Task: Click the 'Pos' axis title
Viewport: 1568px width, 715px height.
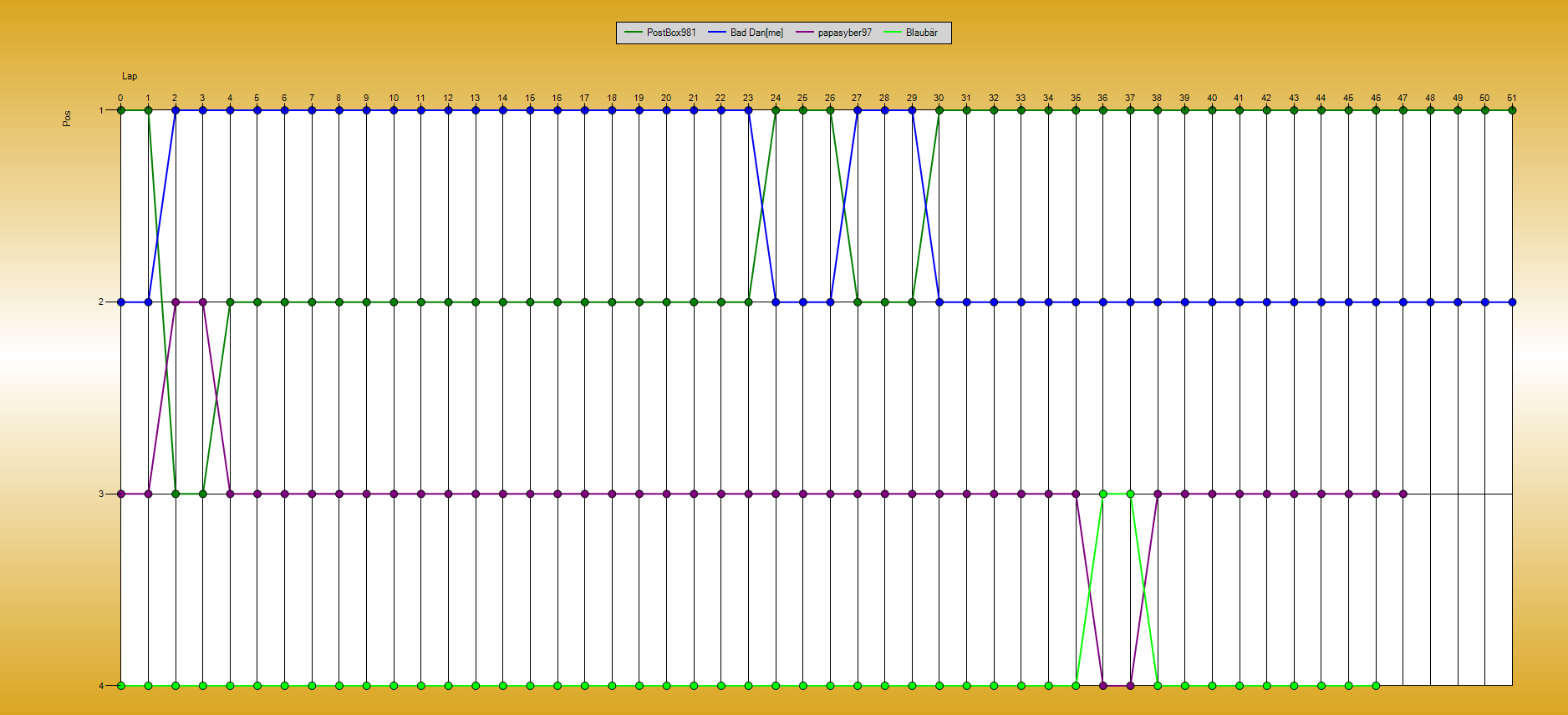Action: pos(67,119)
